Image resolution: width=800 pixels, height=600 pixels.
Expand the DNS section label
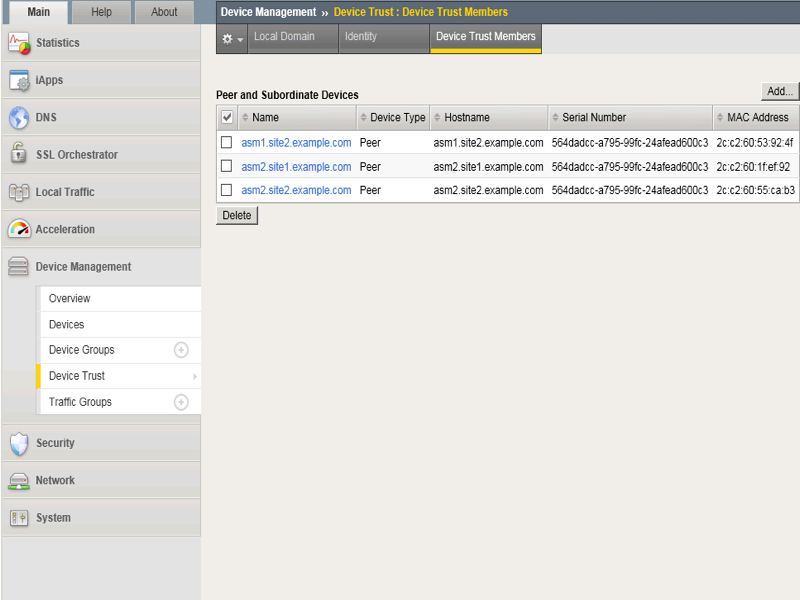(46, 117)
